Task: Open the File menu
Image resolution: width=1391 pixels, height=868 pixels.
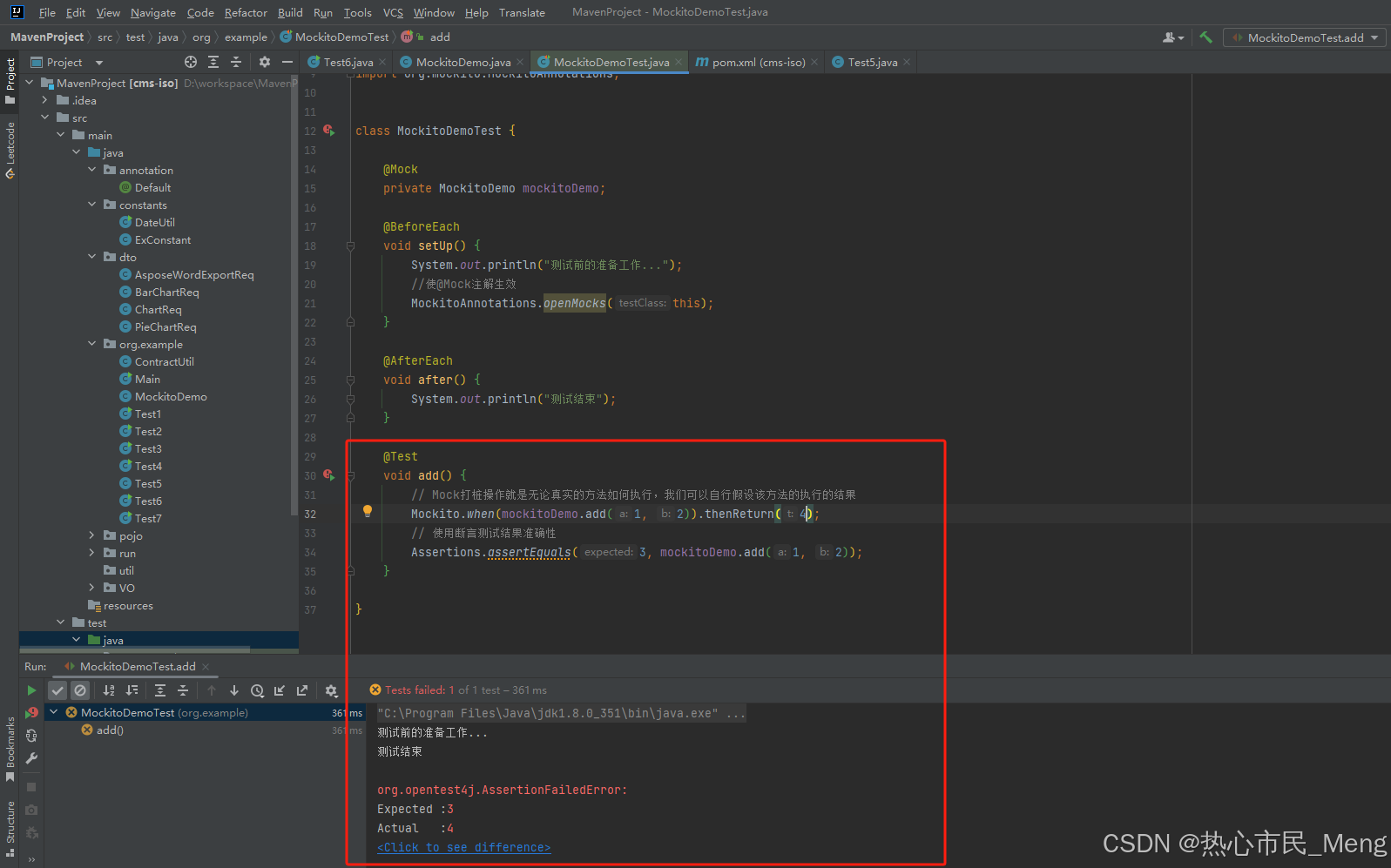Action: (x=47, y=13)
